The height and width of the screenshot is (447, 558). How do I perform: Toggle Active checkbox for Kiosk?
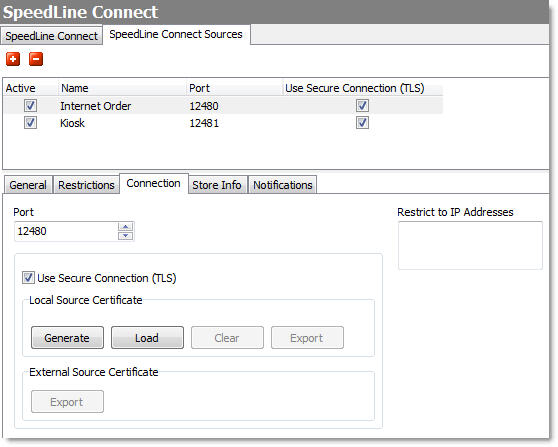click(30, 122)
